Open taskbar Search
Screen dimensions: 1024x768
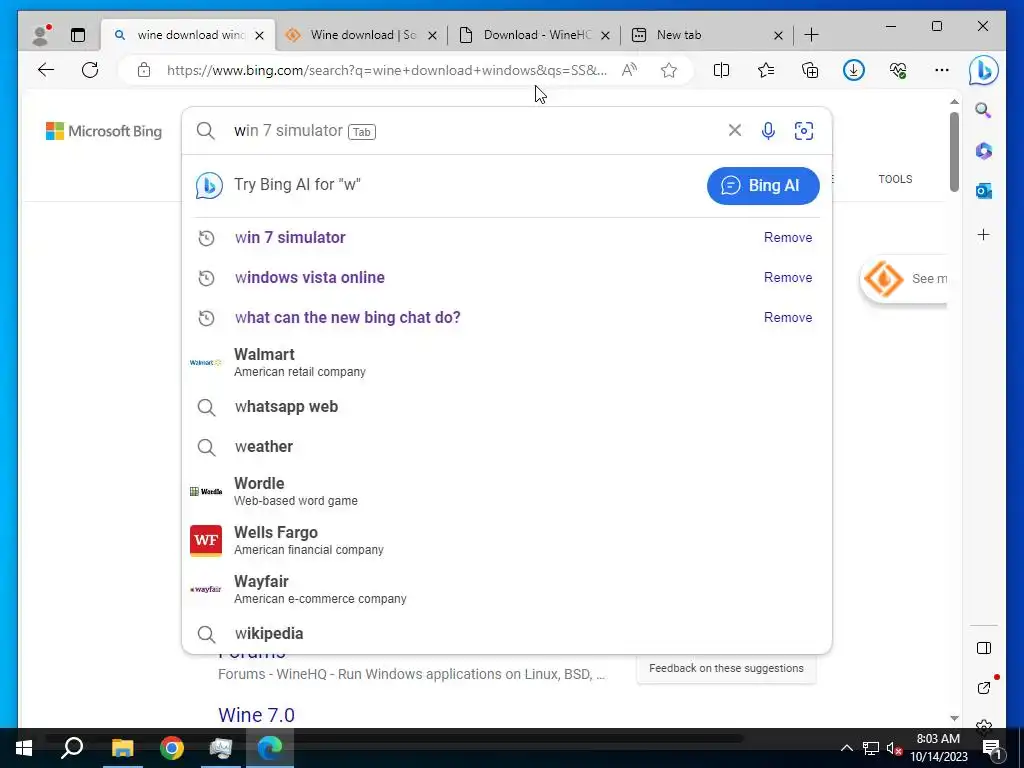[72, 748]
